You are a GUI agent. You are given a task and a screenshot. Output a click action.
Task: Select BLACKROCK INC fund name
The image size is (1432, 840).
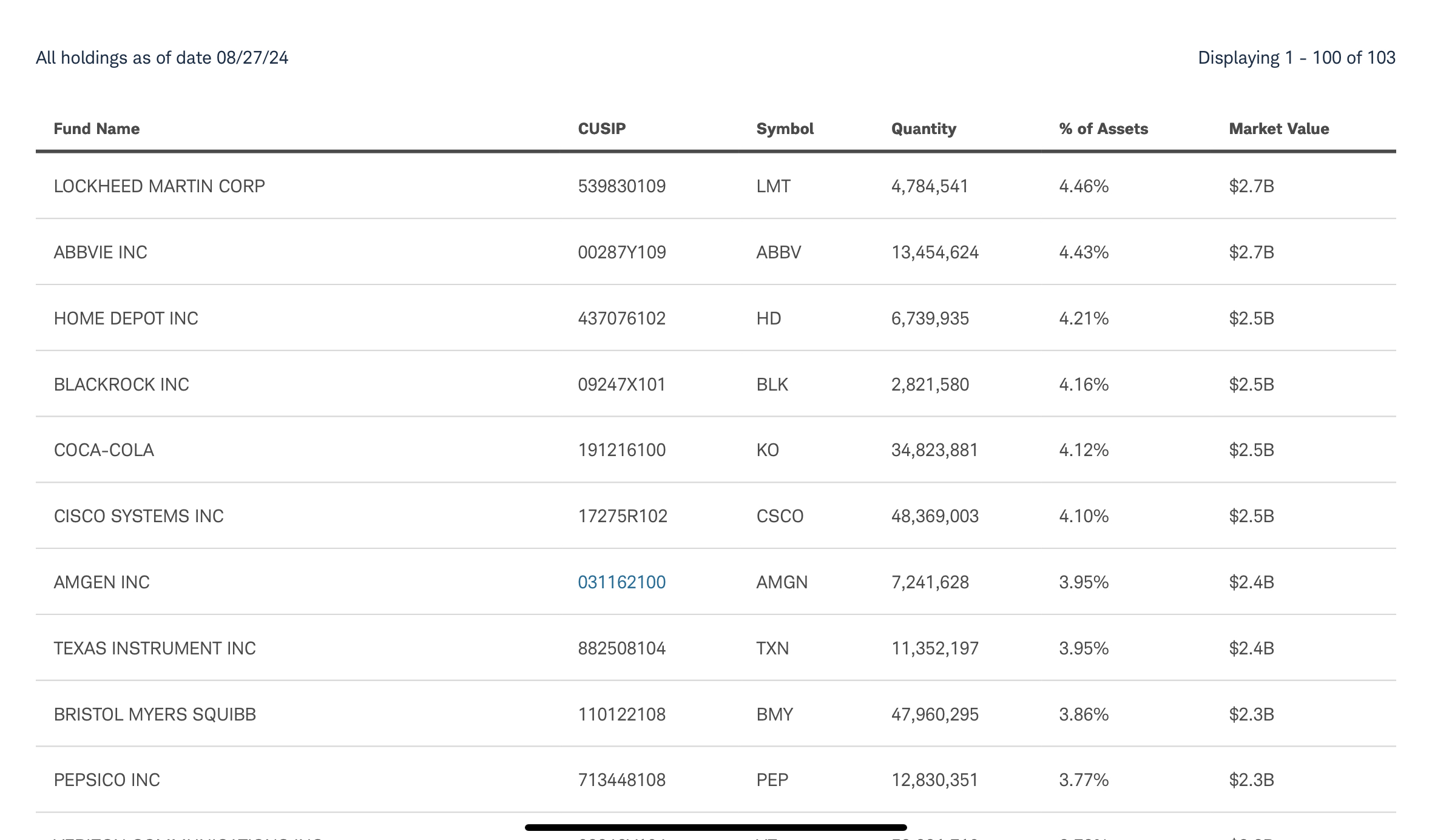[x=121, y=385]
